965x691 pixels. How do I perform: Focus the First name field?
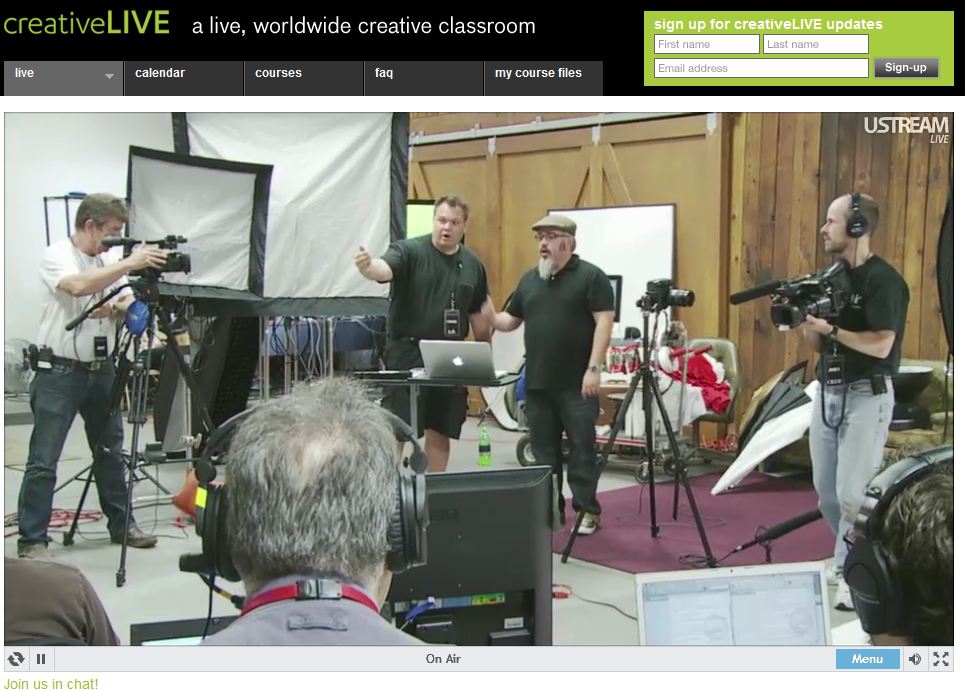(707, 44)
